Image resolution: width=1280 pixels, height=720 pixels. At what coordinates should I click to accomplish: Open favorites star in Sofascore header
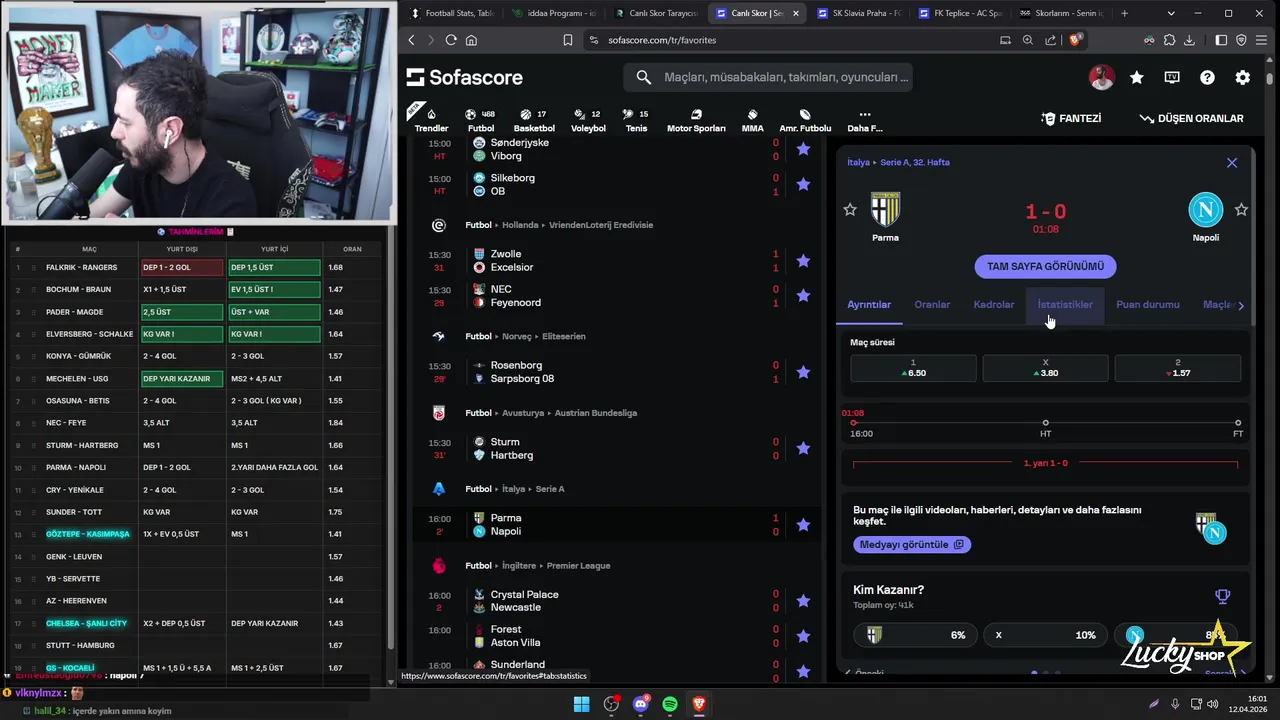pyautogui.click(x=1137, y=77)
